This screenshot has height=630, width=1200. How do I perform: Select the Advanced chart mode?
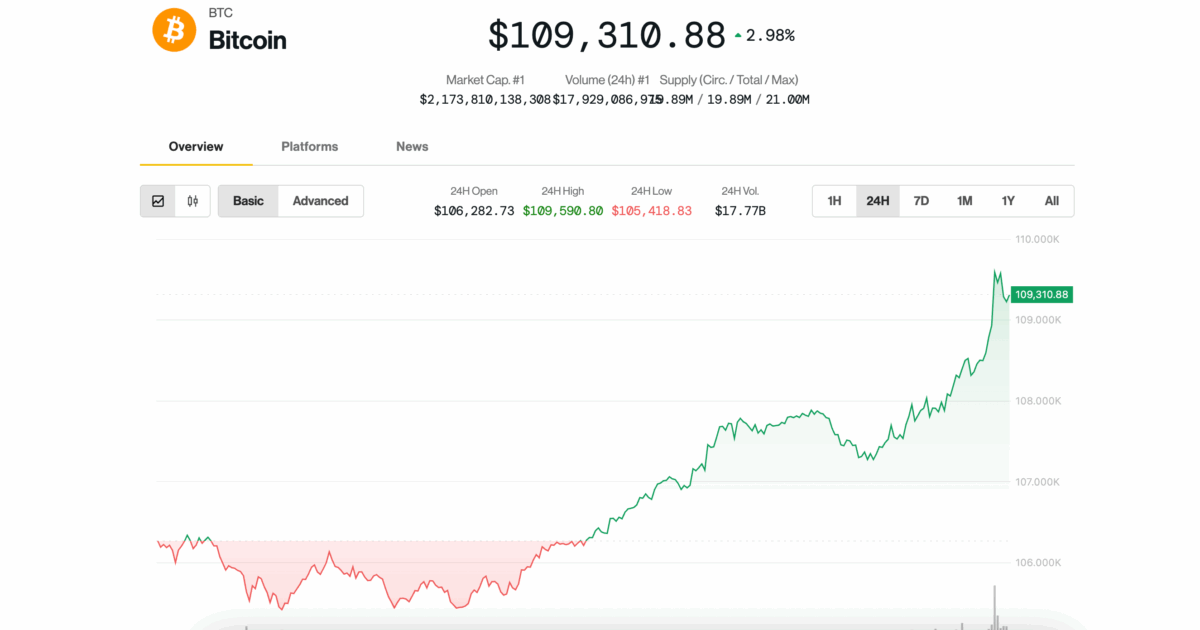321,201
